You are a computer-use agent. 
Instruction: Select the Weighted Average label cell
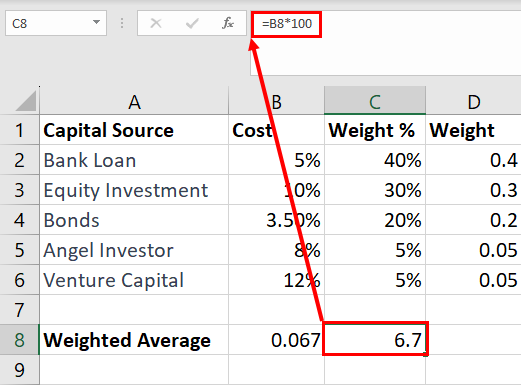(134, 340)
